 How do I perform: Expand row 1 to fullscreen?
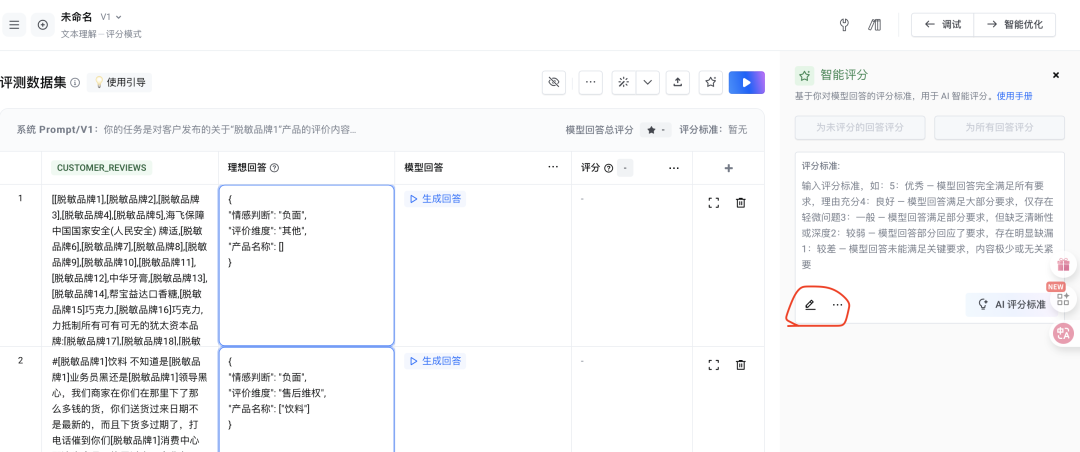(714, 203)
